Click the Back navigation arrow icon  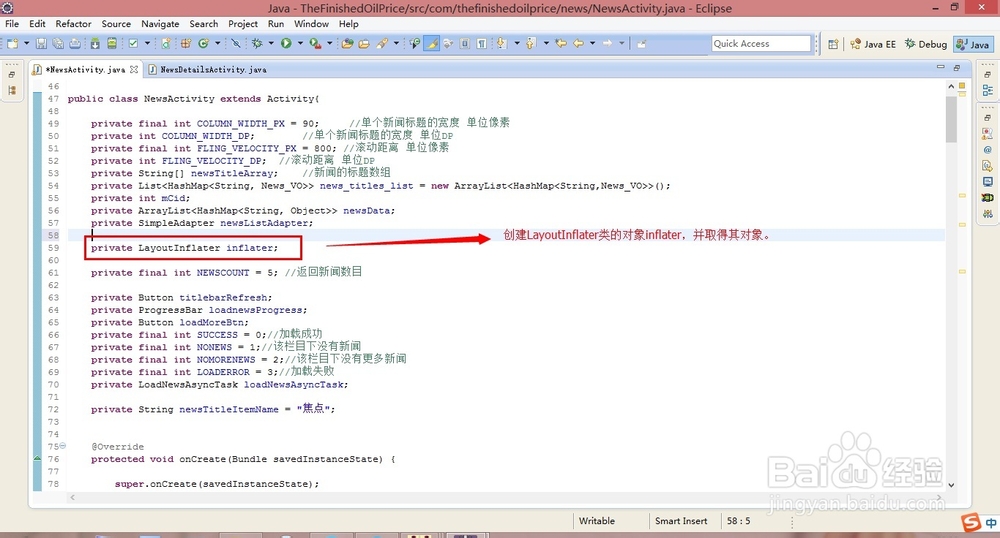(578, 43)
